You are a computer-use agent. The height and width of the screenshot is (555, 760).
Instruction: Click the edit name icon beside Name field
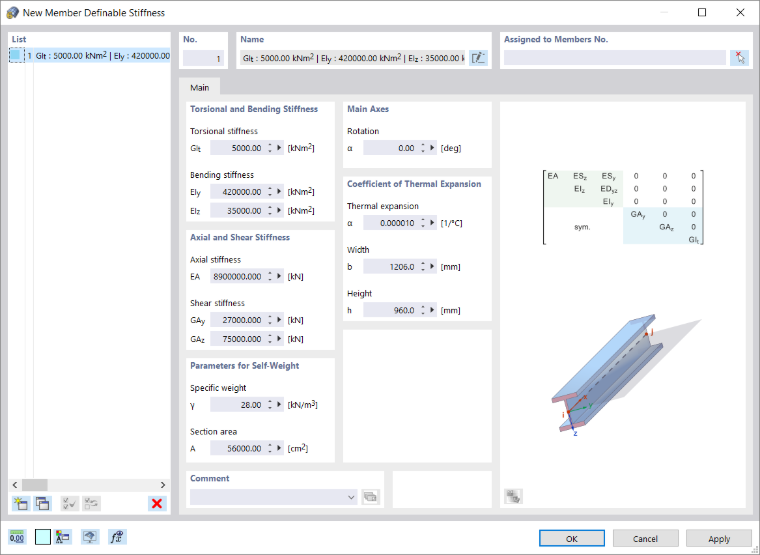click(478, 58)
